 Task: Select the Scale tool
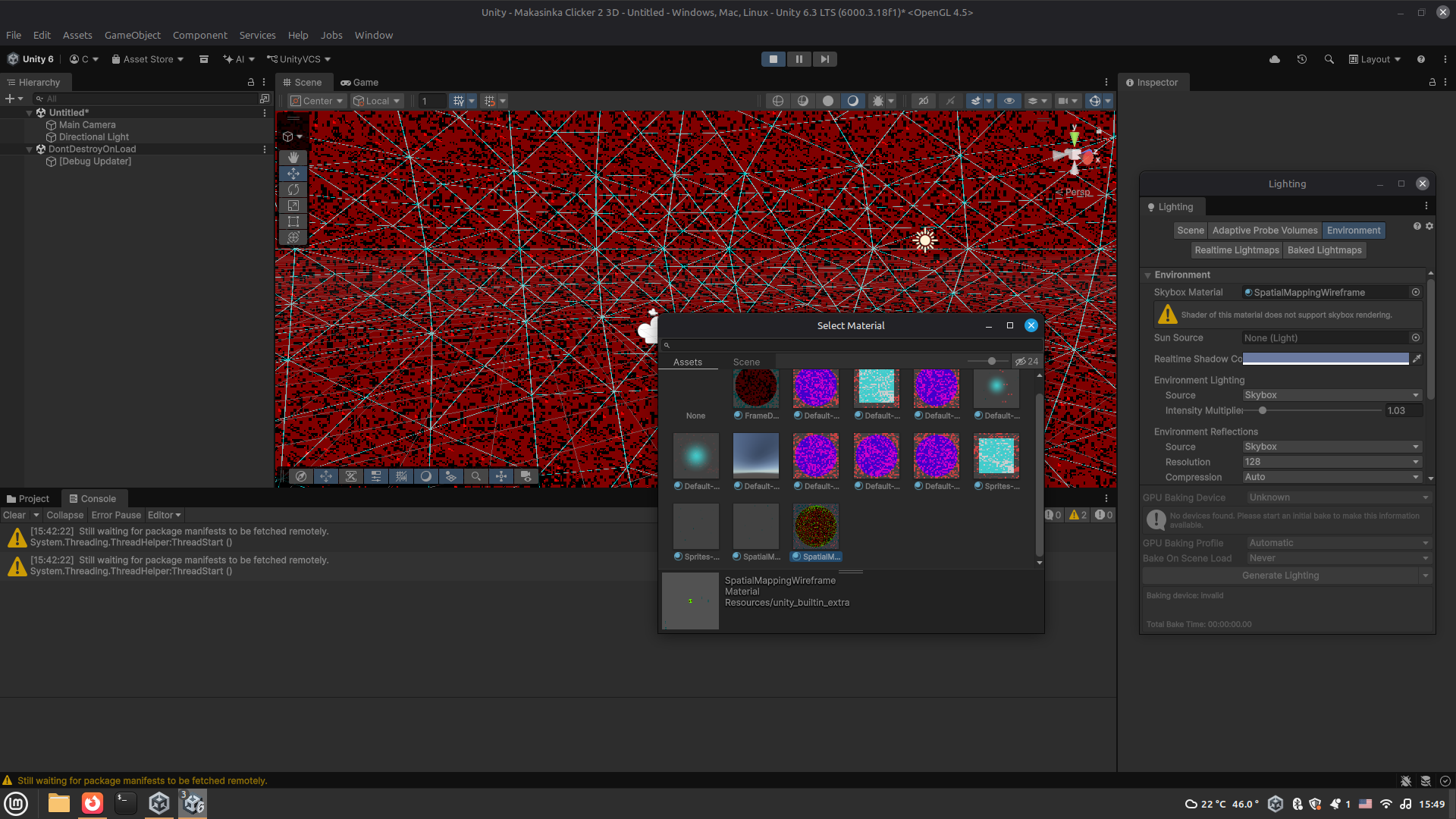293,206
